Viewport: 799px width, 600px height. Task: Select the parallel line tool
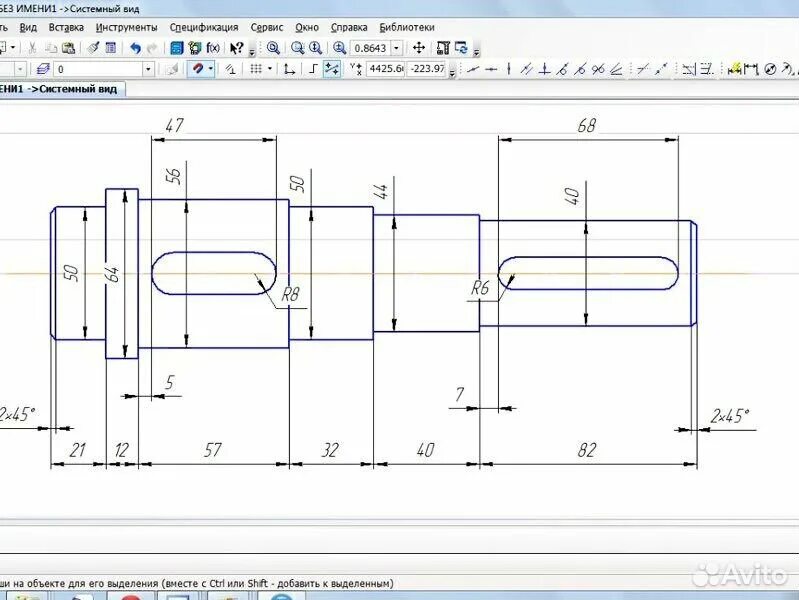click(526, 69)
